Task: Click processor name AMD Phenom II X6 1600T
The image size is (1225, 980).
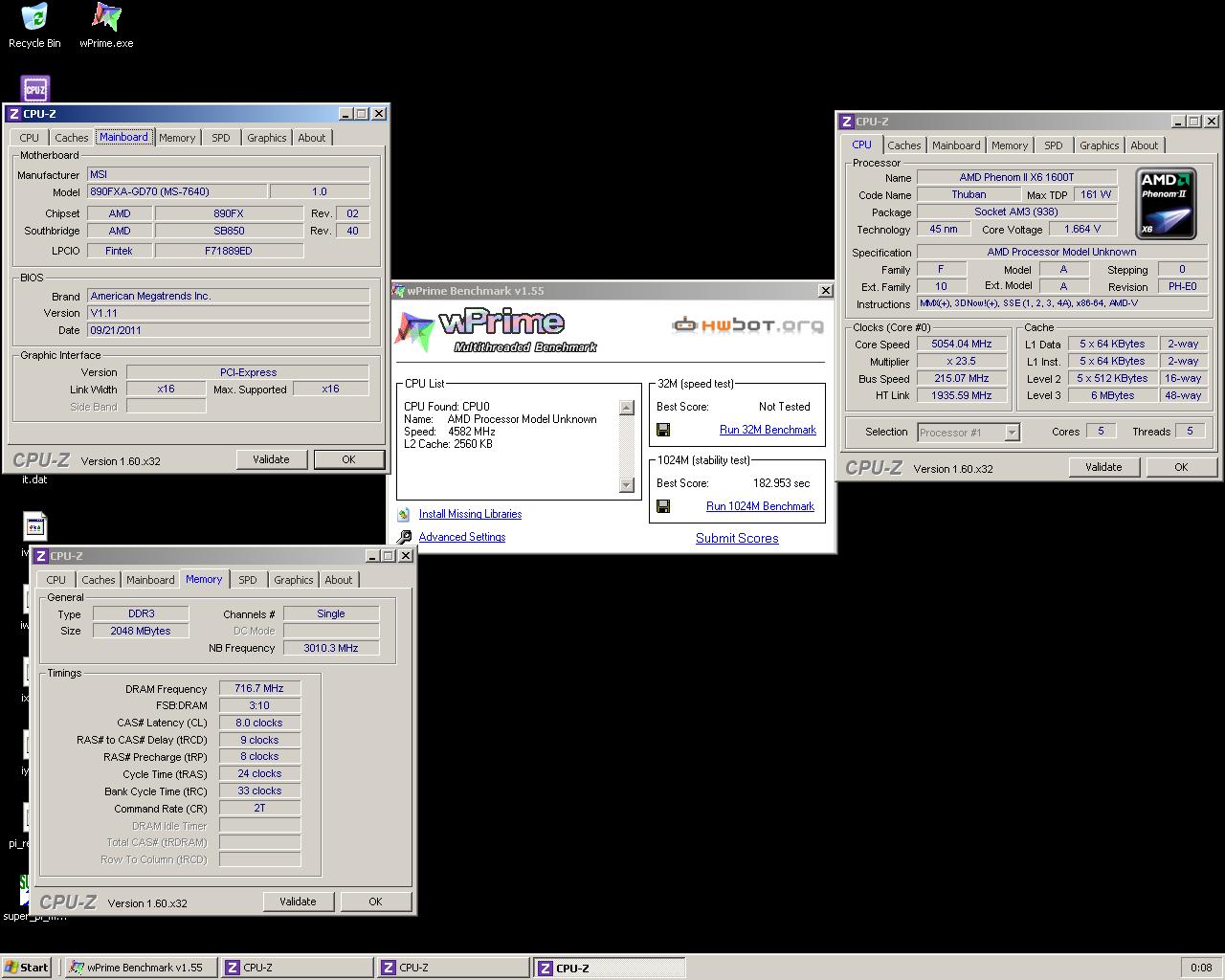Action: (1016, 177)
